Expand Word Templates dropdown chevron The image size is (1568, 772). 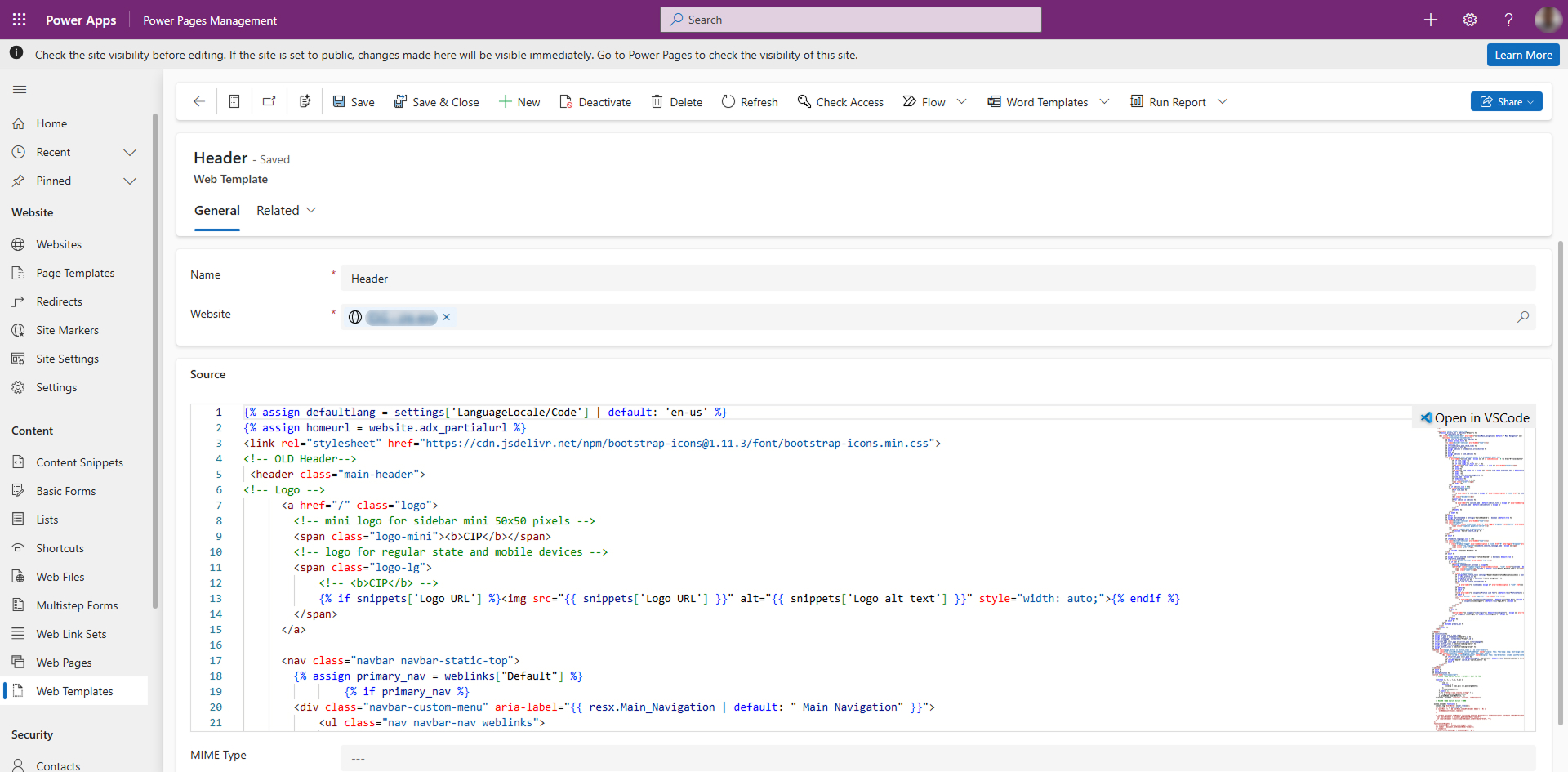point(1105,102)
